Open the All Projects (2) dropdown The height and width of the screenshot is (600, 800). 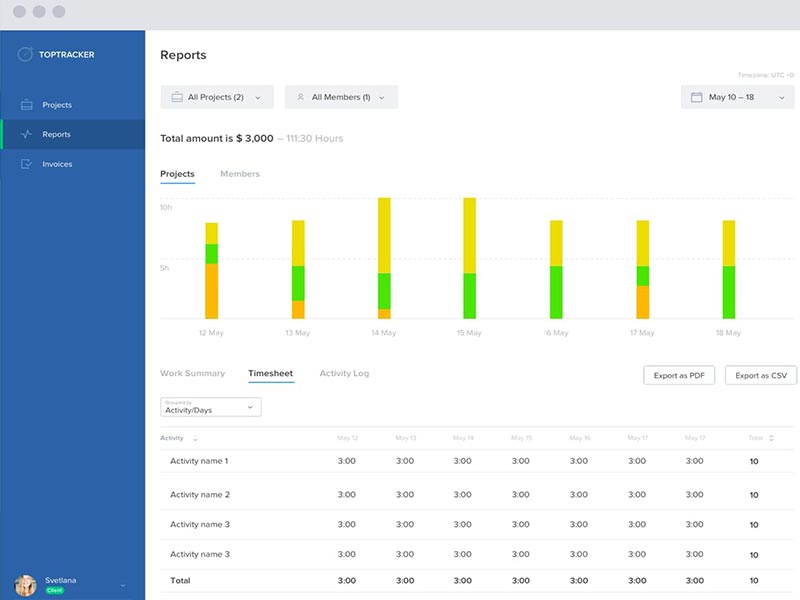click(217, 97)
